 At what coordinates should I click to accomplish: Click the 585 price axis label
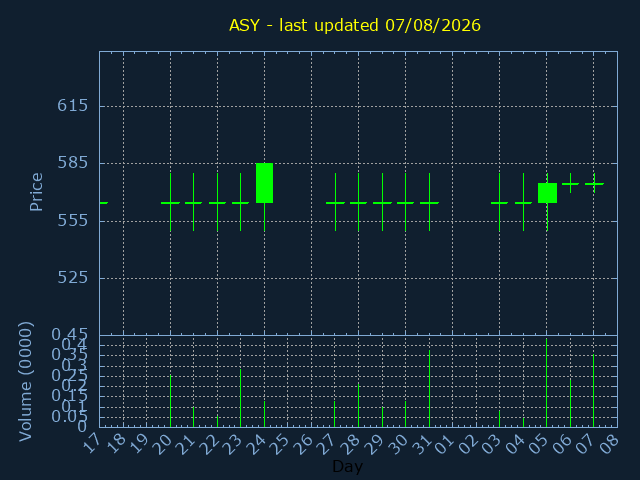[x=73, y=163]
